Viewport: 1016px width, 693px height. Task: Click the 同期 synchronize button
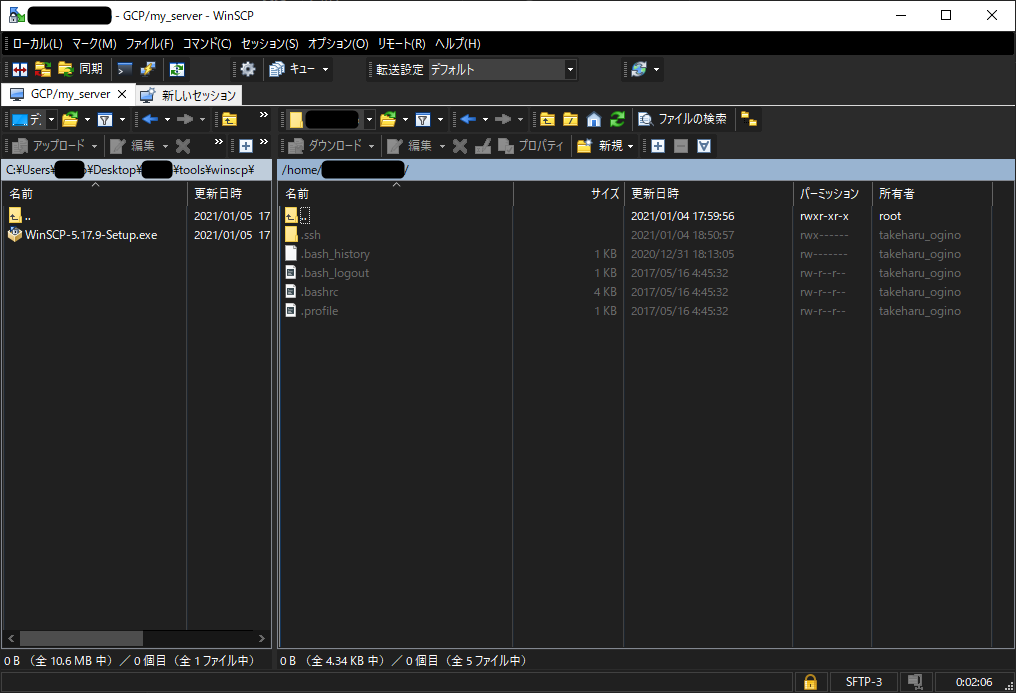click(80, 69)
